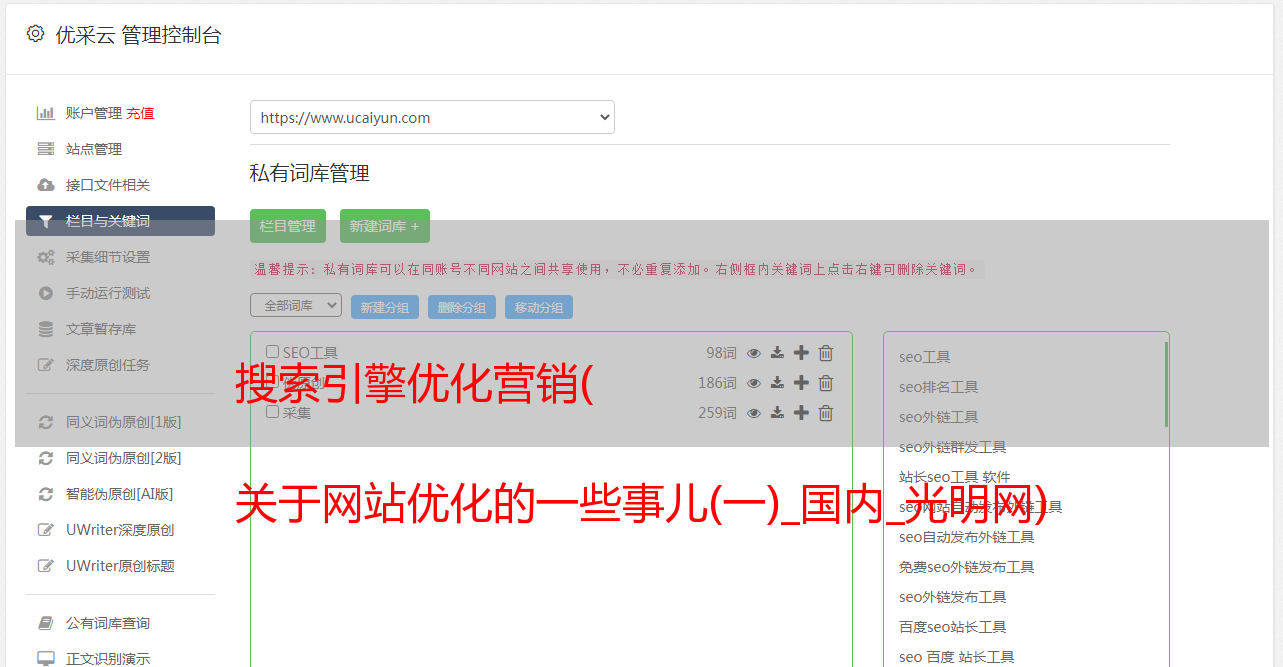The width and height of the screenshot is (1283, 667).
Task: Download the 采集 word library
Action: 777,413
